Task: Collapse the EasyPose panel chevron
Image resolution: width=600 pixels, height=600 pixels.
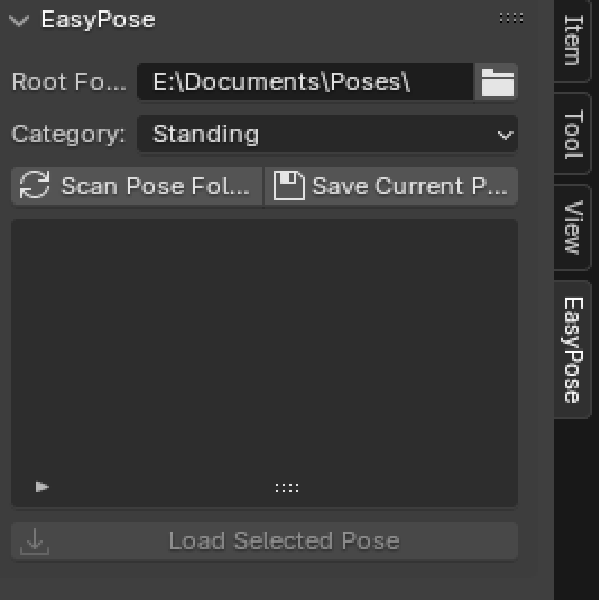Action: 19,20
